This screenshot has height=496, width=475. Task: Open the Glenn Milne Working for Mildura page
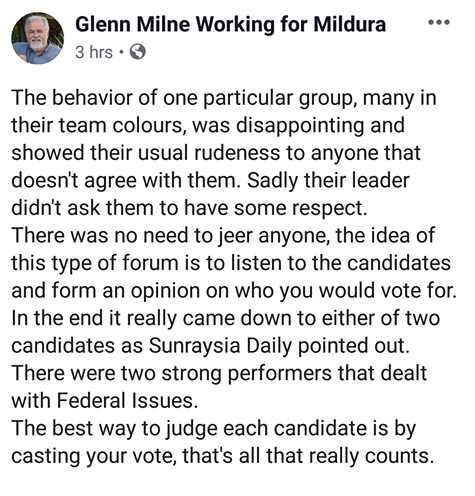click(230, 25)
